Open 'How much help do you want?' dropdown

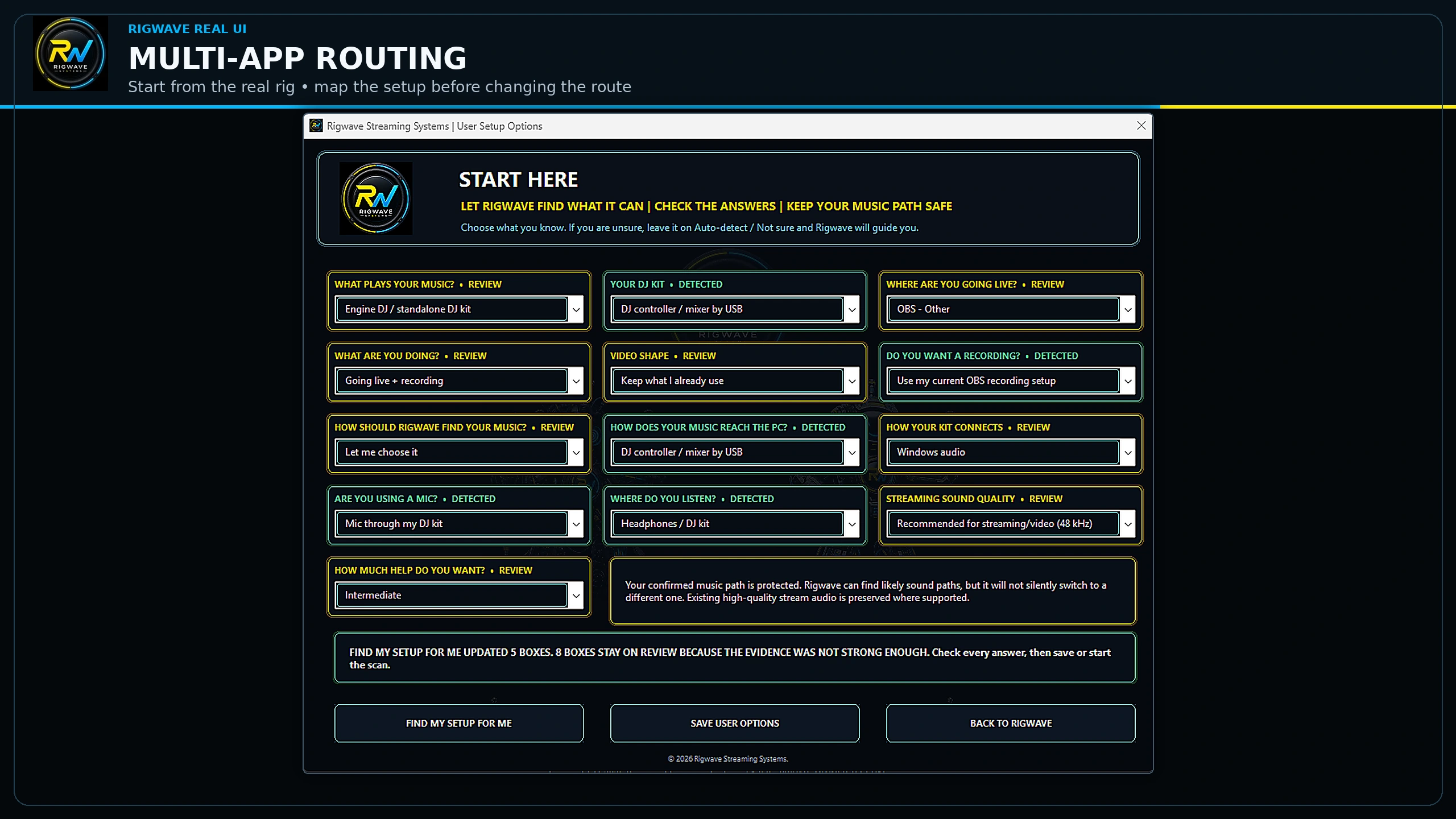coord(459,595)
